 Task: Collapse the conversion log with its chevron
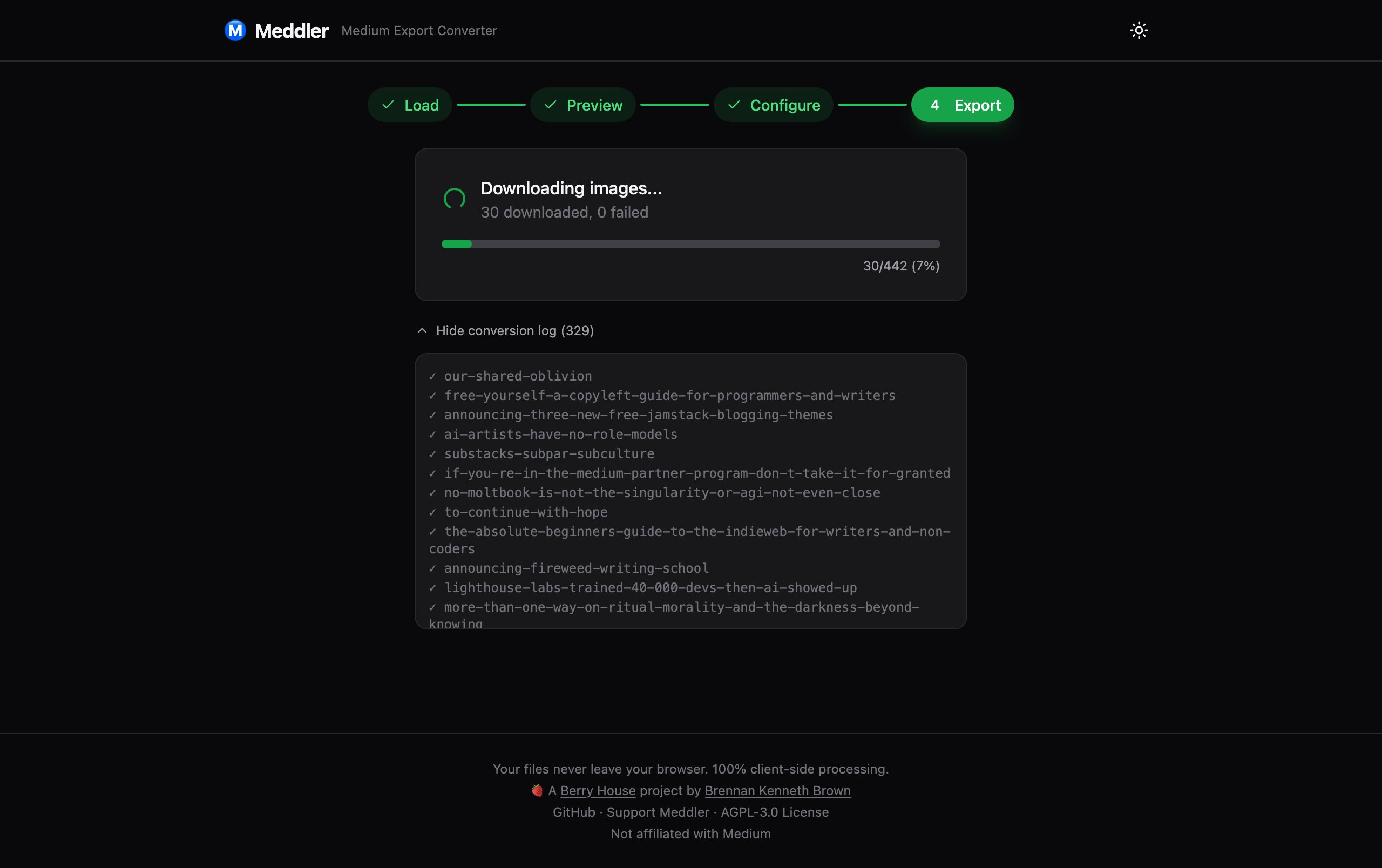point(422,330)
